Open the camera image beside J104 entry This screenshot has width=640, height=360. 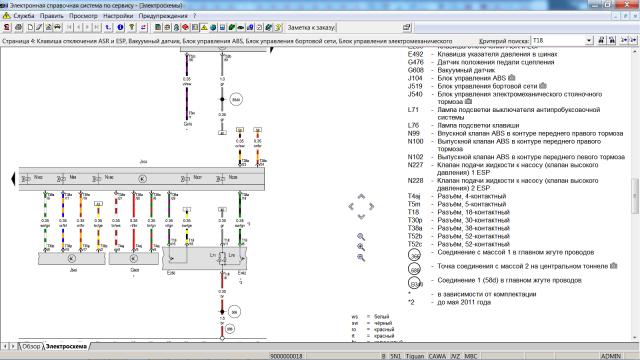(x=511, y=78)
